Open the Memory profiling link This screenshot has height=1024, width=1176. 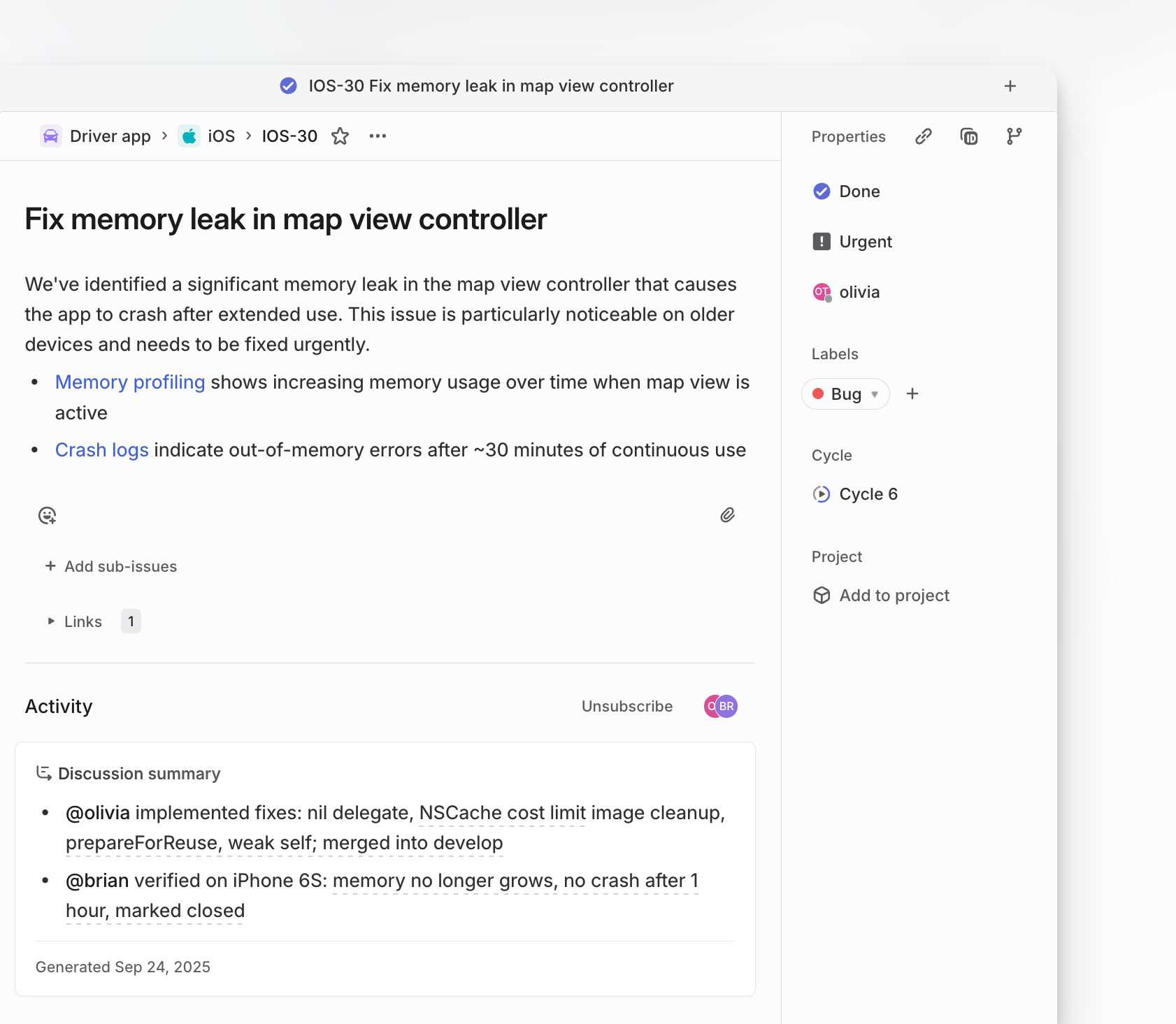(130, 382)
